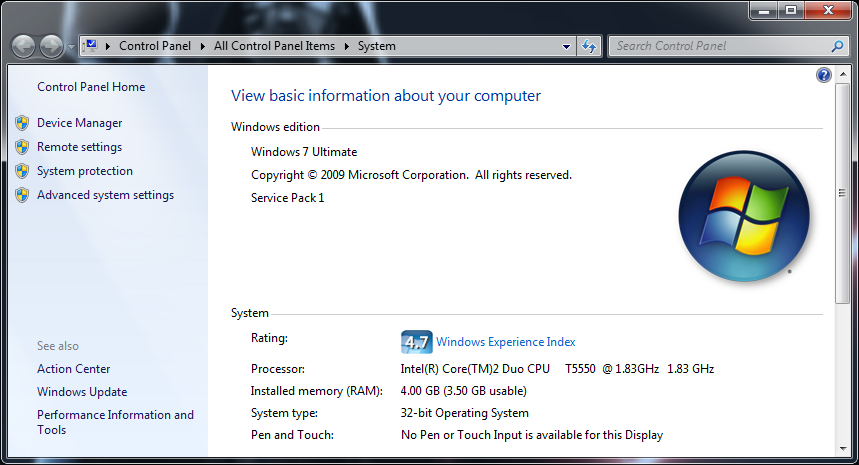Click scrollbar down arrow
Viewport: 859px width, 465px height.
click(843, 449)
